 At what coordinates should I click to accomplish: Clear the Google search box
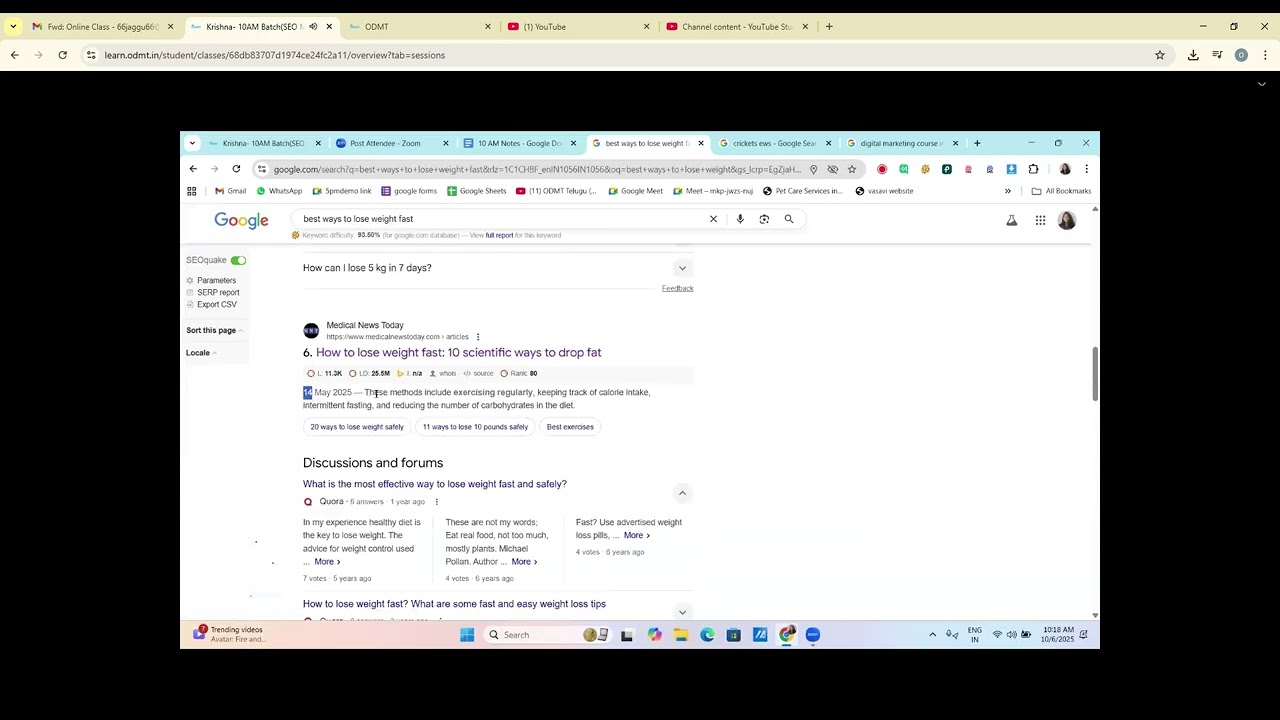pyautogui.click(x=713, y=219)
